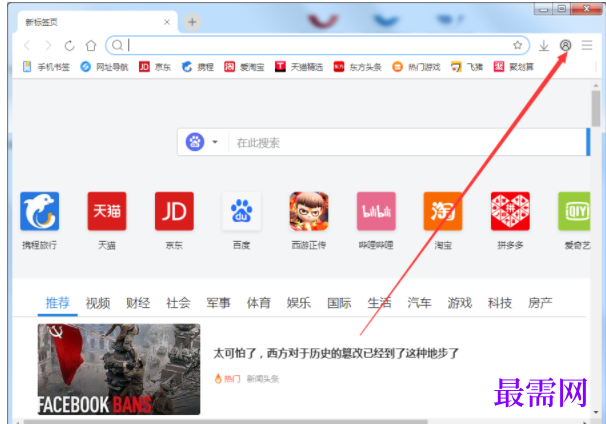This screenshot has height=424, width=606.
Task: Reload the page with refresh icon
Action: tap(70, 46)
